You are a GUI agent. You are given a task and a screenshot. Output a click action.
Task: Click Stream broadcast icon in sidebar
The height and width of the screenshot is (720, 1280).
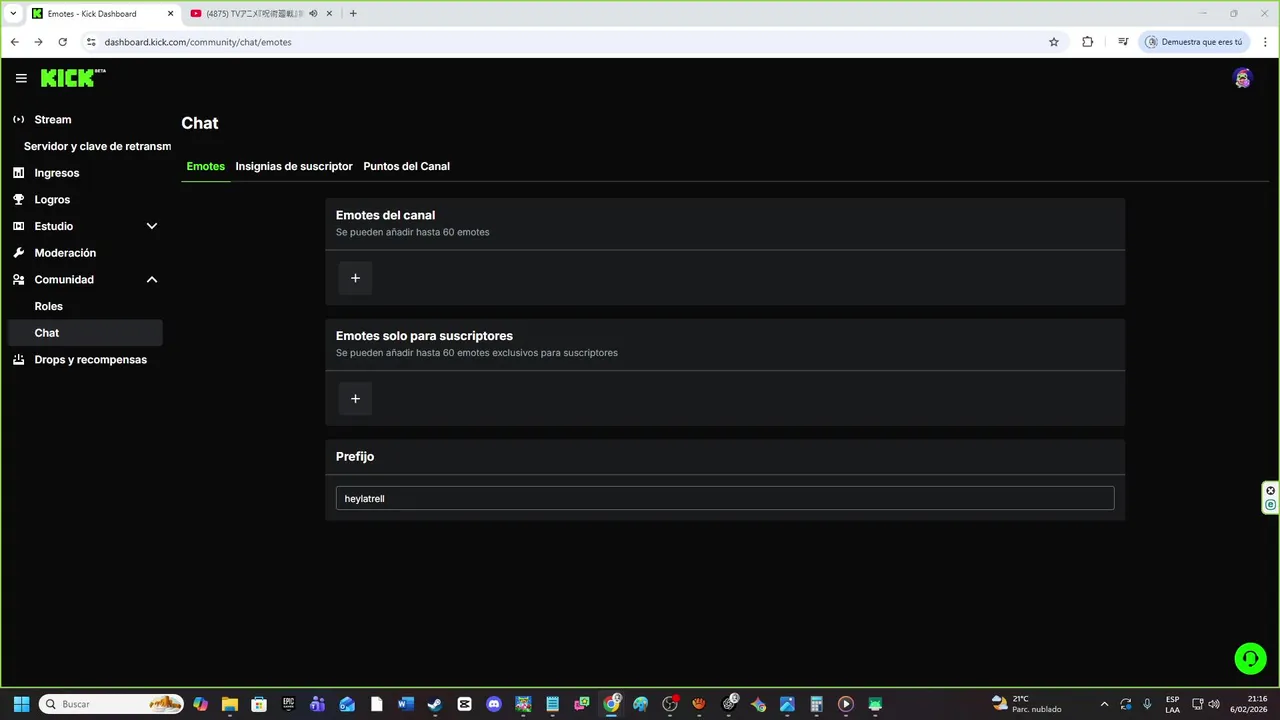pos(18,120)
